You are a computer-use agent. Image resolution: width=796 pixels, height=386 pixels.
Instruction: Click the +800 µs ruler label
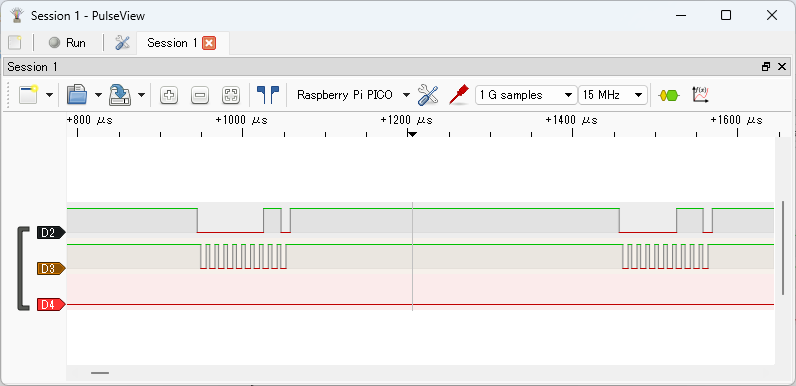pos(89,120)
